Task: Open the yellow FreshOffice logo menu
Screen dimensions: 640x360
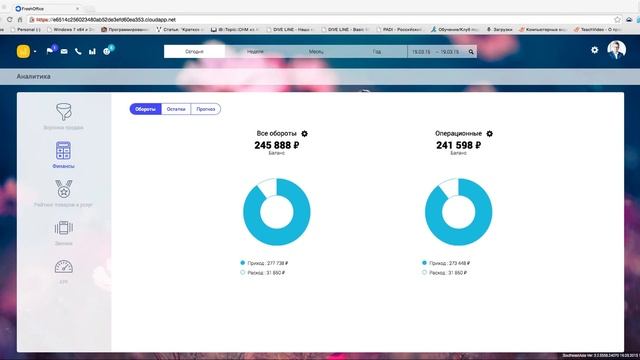Action: [23, 51]
